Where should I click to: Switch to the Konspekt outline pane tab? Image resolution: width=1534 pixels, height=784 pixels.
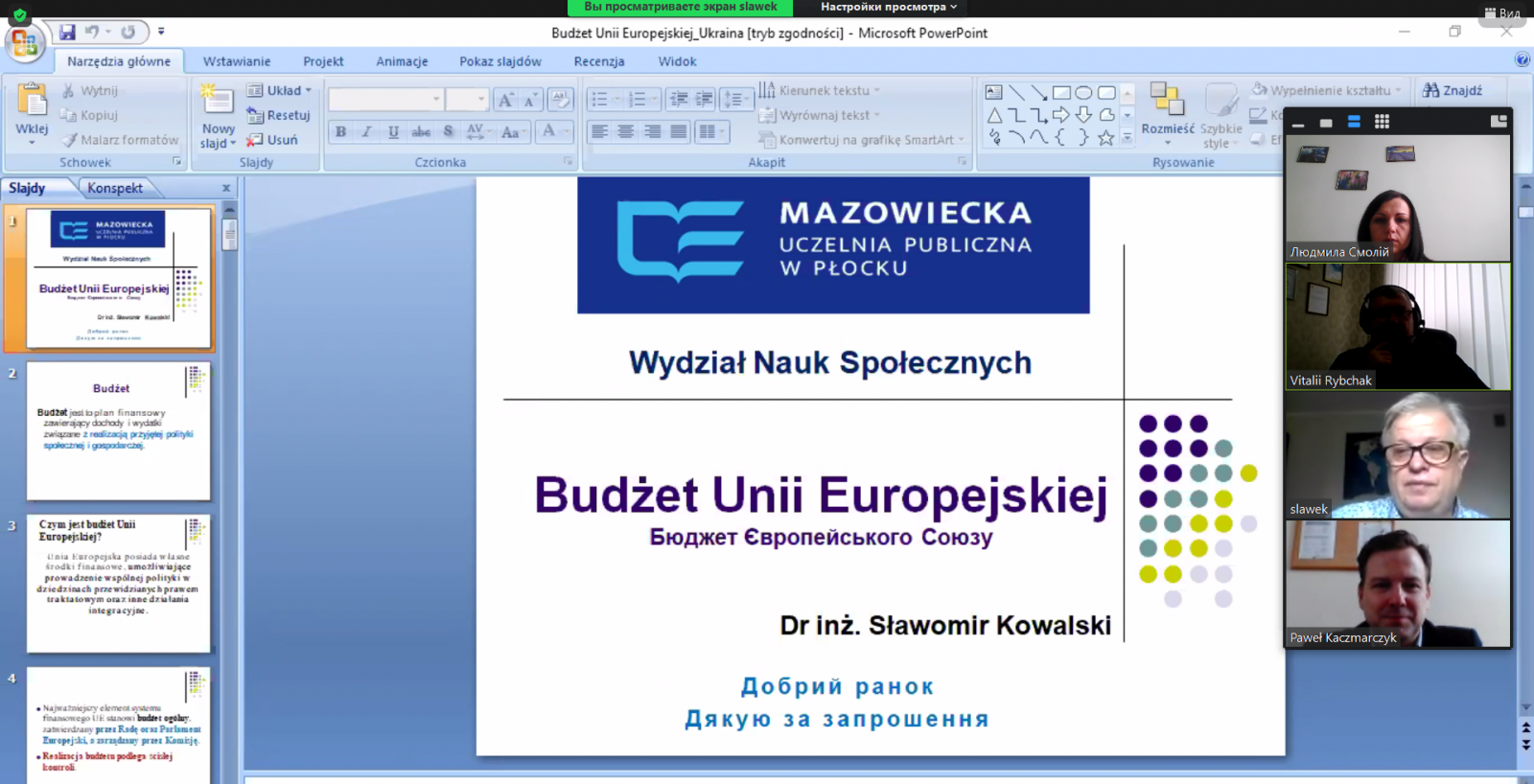point(115,188)
